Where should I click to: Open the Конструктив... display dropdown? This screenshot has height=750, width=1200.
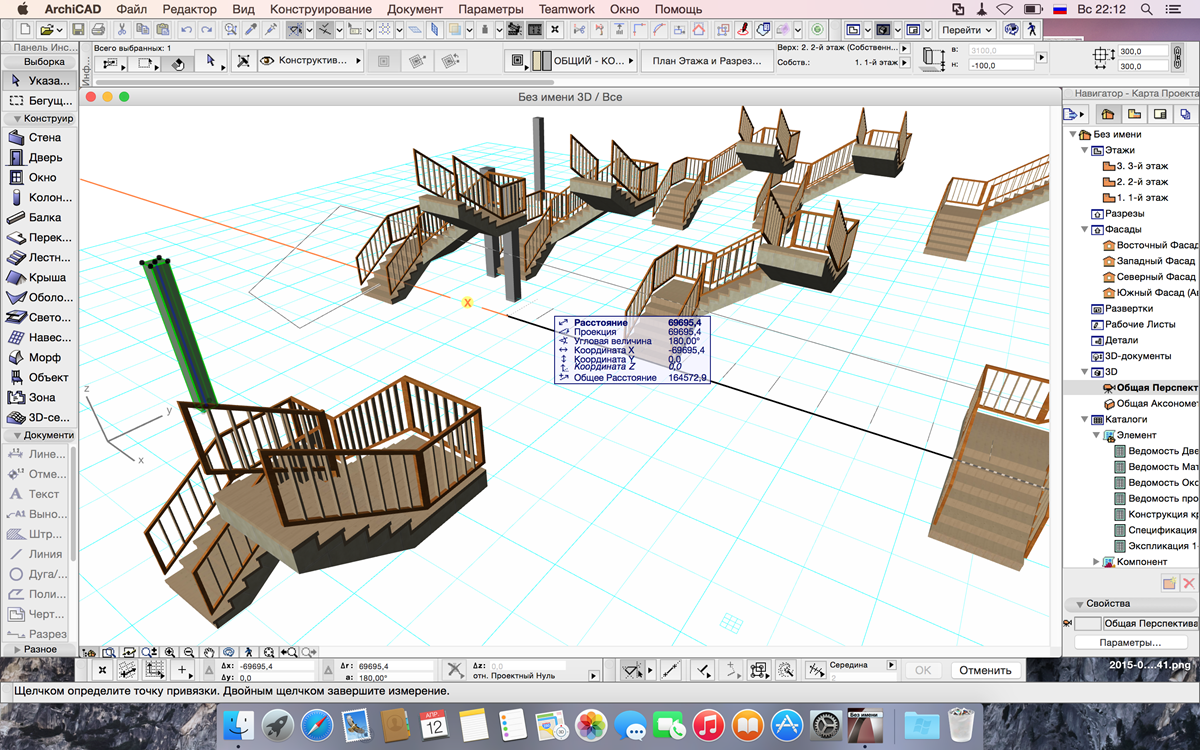click(312, 61)
